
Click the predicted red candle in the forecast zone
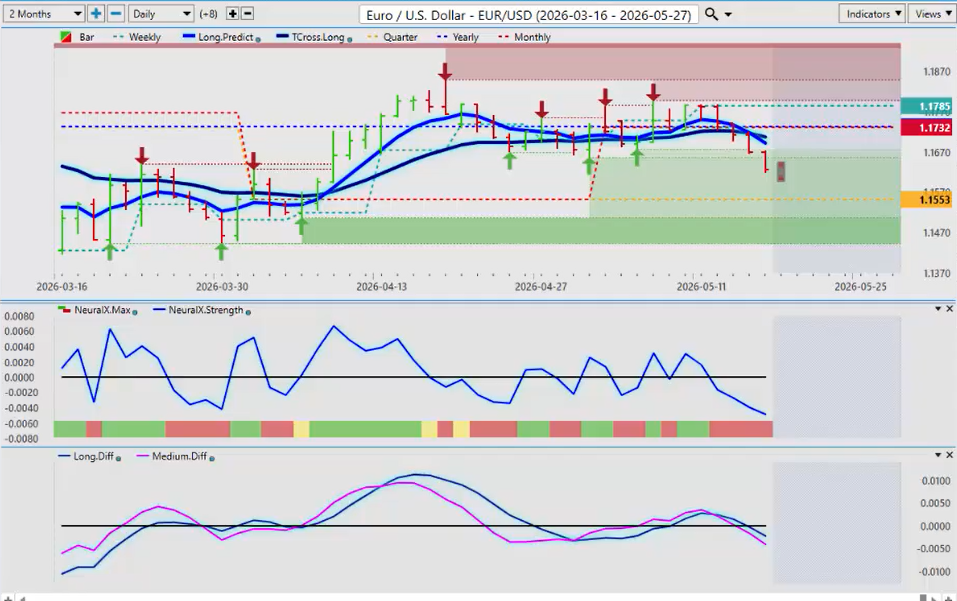(x=781, y=171)
